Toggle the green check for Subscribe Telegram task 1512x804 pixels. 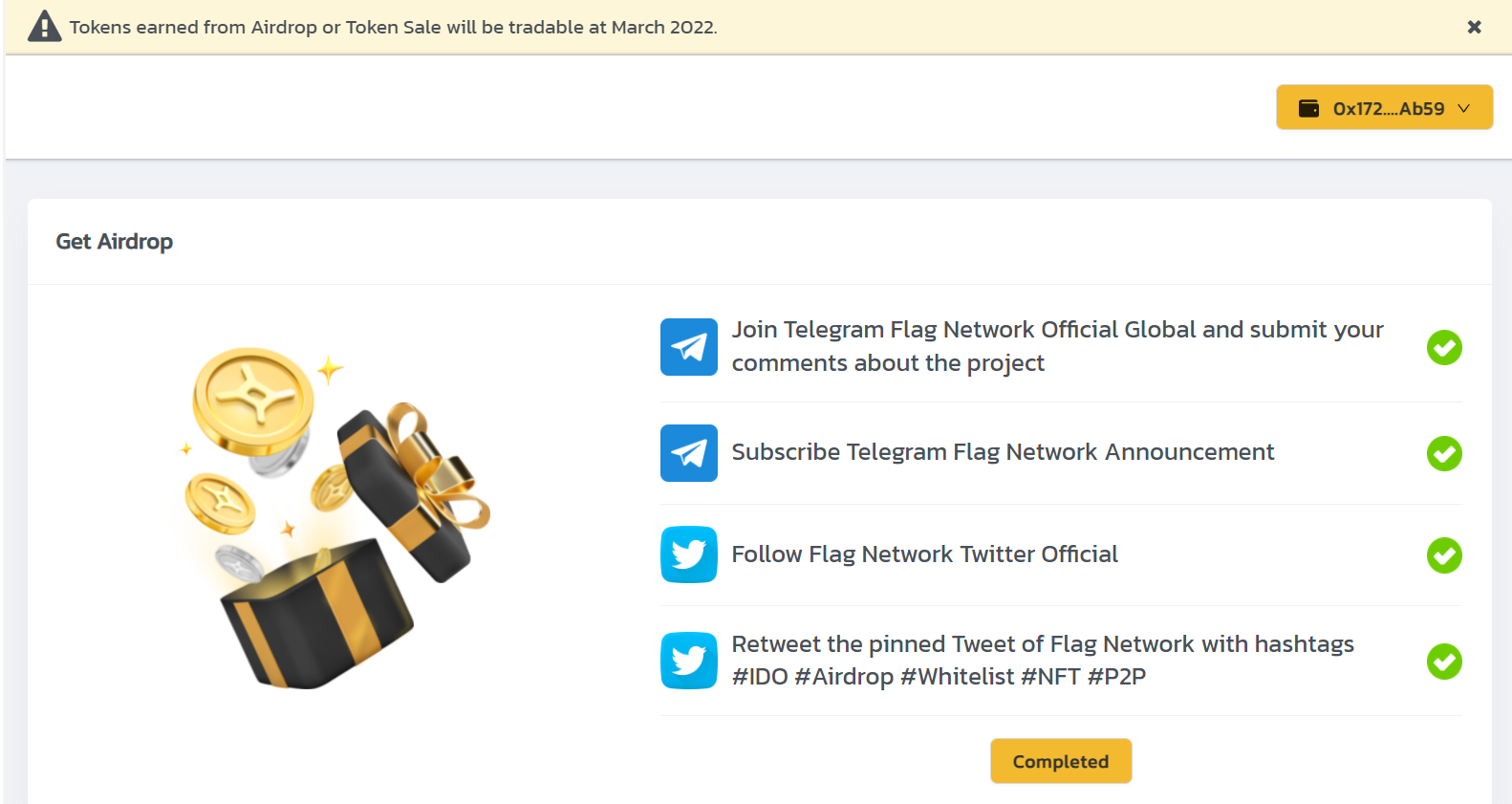tap(1444, 453)
